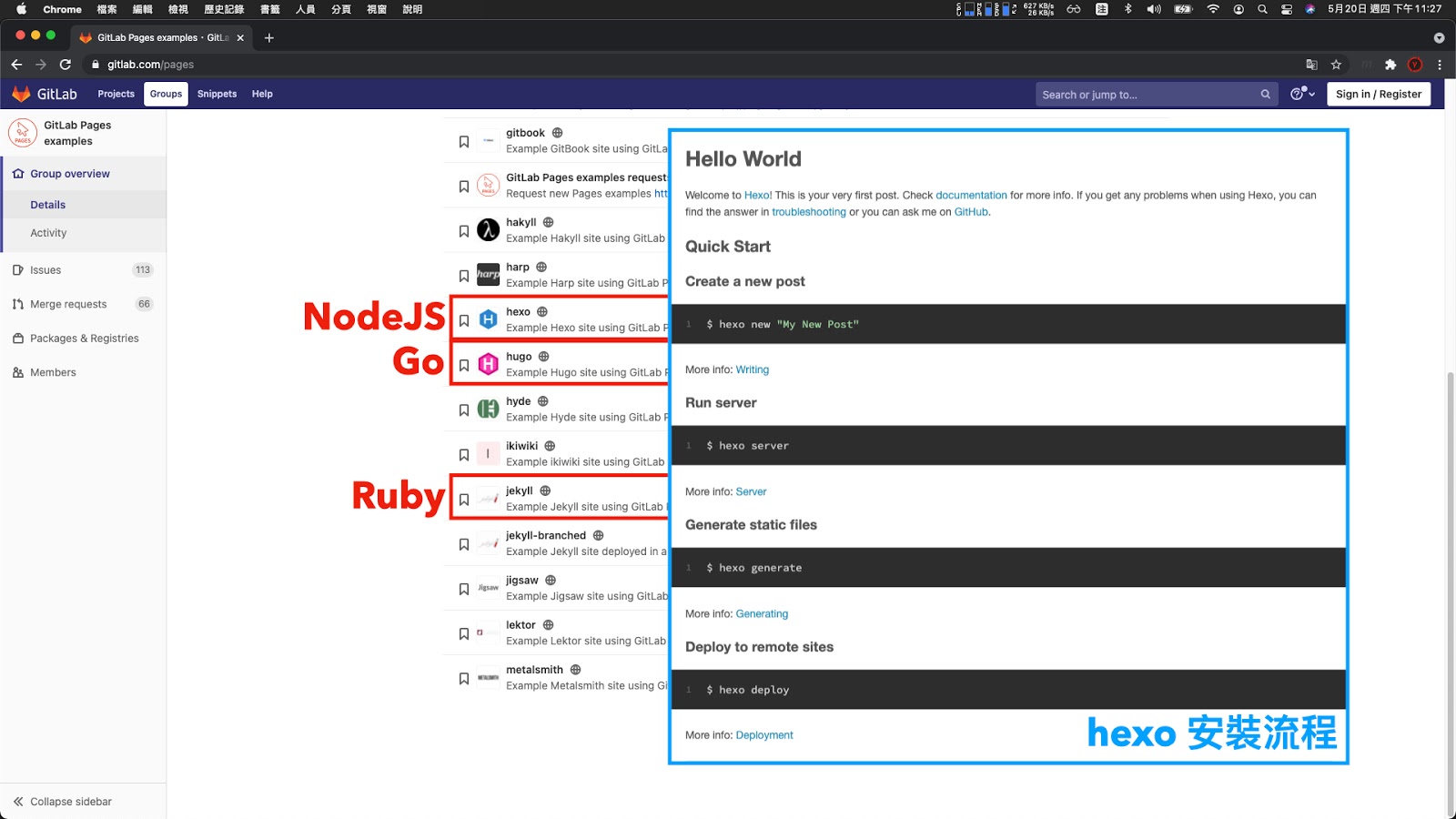The height and width of the screenshot is (819, 1456).
Task: Click the hugo project avatar icon
Action: click(489, 365)
